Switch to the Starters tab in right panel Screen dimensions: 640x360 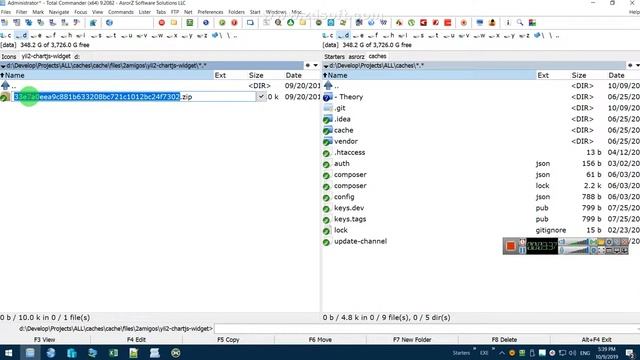(x=335, y=56)
